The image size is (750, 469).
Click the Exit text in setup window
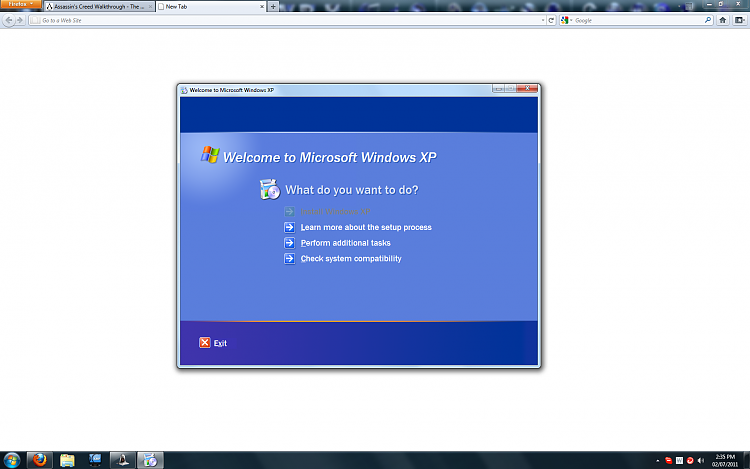[x=220, y=343]
